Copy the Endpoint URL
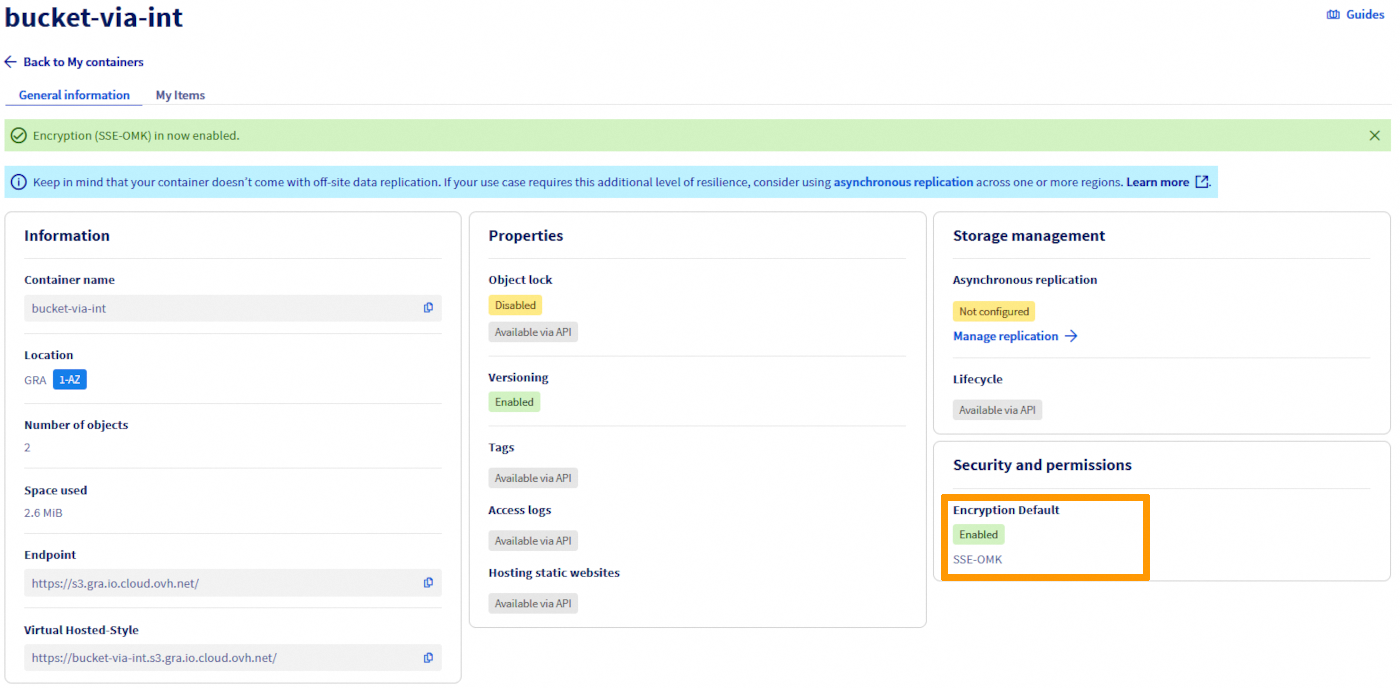1400x688 pixels. tap(428, 582)
